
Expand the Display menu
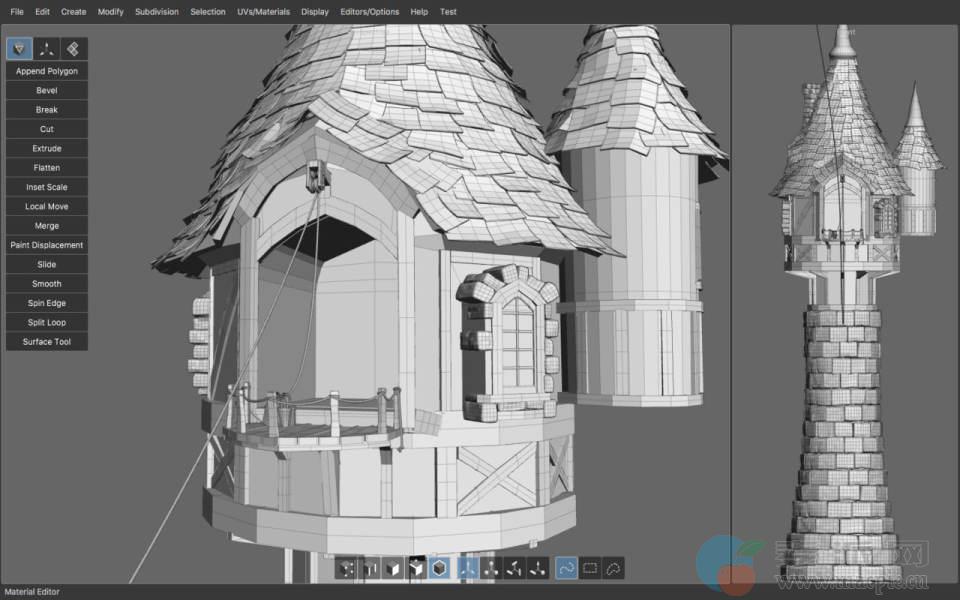tap(314, 12)
